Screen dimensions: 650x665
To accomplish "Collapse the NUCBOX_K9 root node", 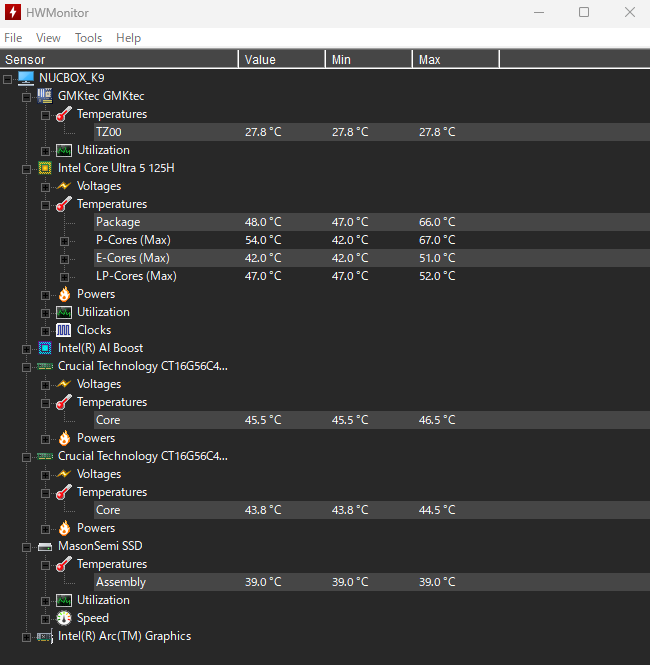I will (x=8, y=78).
